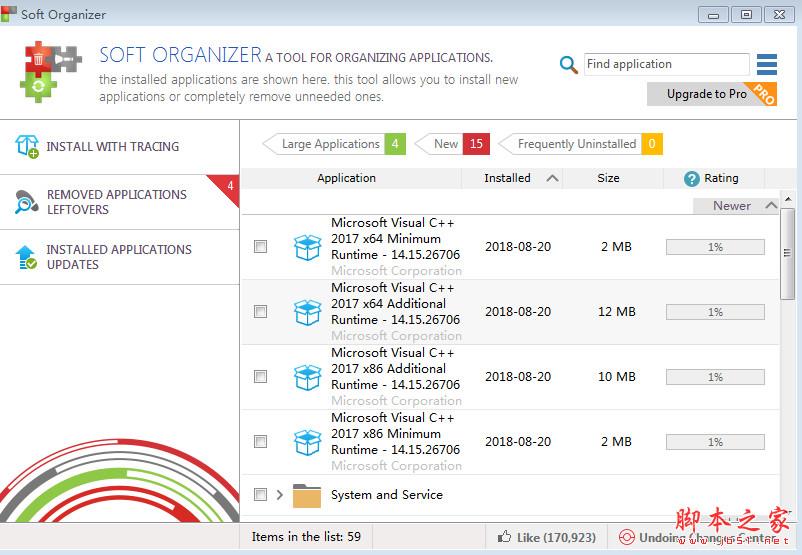Click the title bar Soft Organizer app icon
The width and height of the screenshot is (802, 555).
8,14
